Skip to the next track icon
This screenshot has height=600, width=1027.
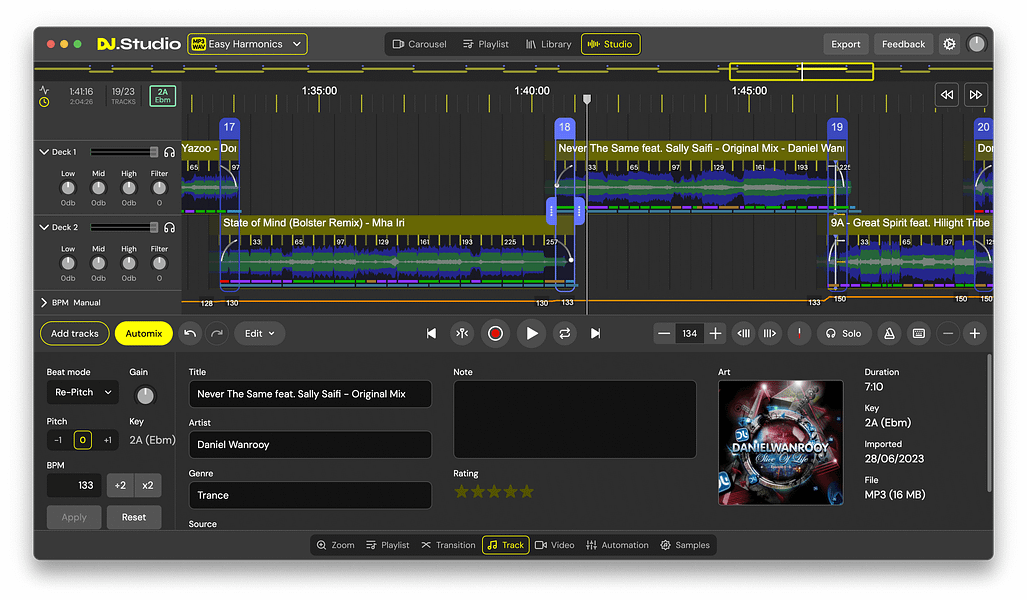(596, 334)
